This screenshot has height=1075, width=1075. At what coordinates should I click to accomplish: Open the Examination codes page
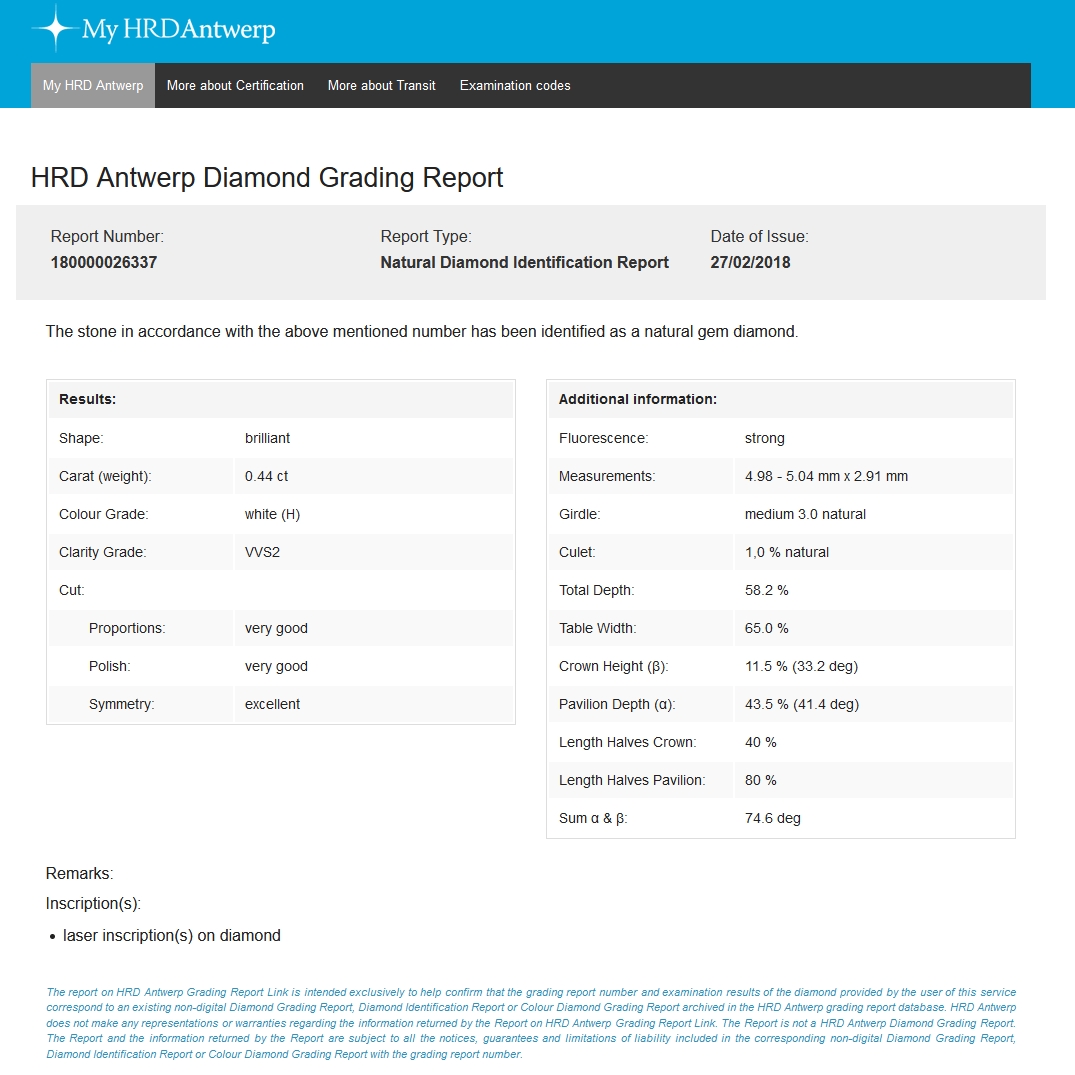point(515,86)
